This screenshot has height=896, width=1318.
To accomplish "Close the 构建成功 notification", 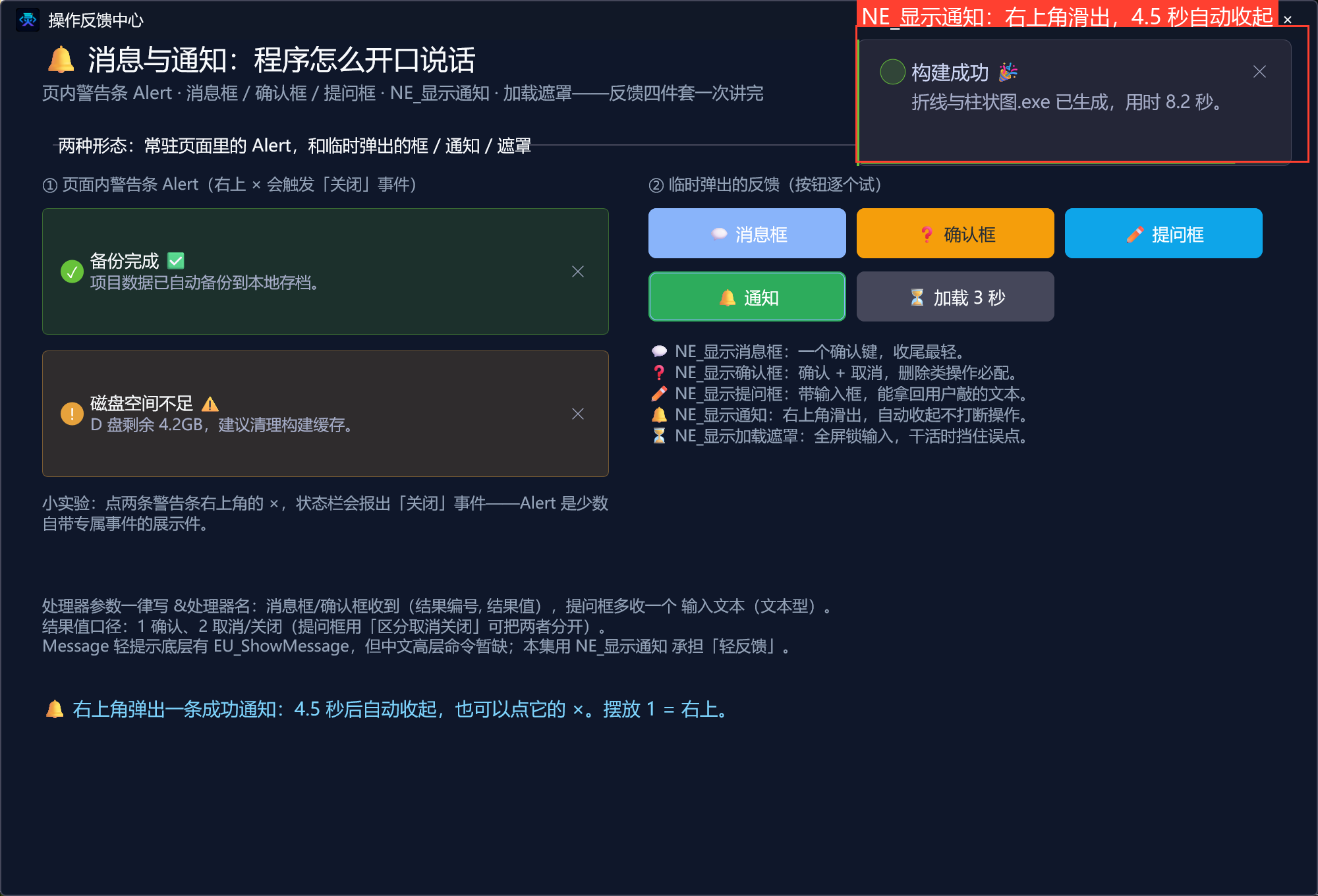I will coord(1259,72).
